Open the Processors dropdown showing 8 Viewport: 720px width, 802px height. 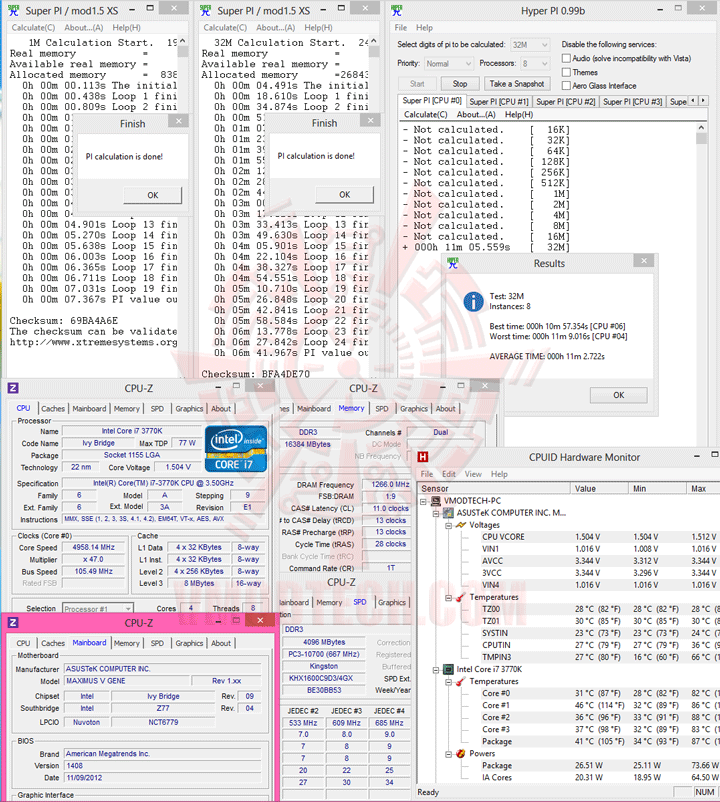pyautogui.click(x=535, y=63)
